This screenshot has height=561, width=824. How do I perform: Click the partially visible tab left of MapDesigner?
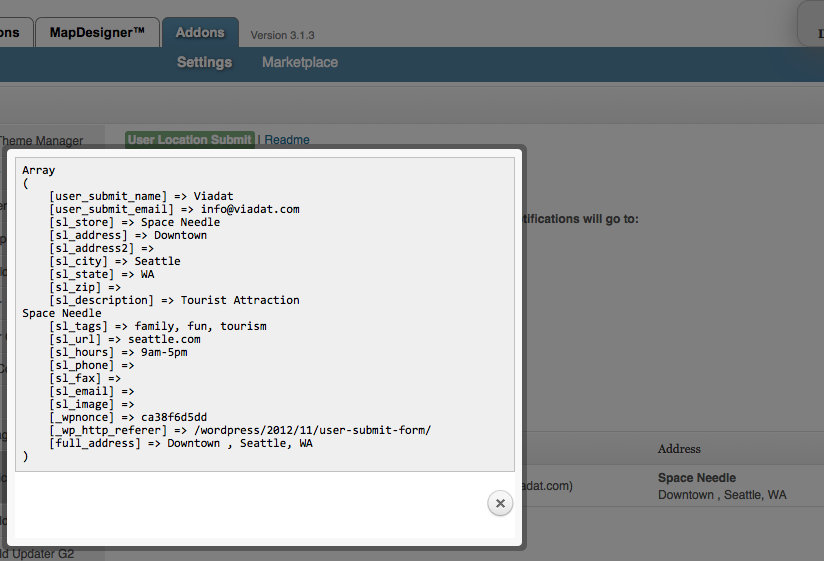point(12,32)
